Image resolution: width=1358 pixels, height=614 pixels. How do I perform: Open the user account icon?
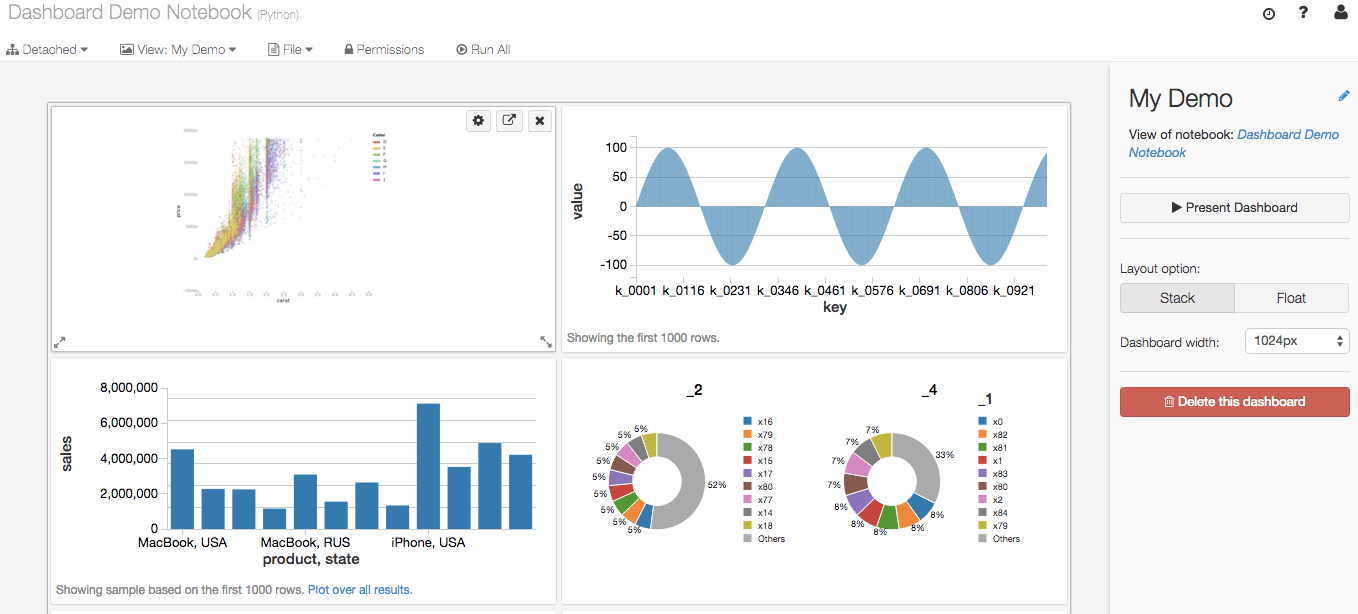[1340, 14]
